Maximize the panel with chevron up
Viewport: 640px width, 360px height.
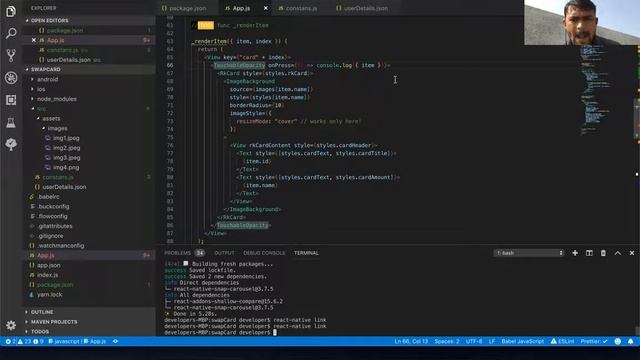tap(618, 253)
